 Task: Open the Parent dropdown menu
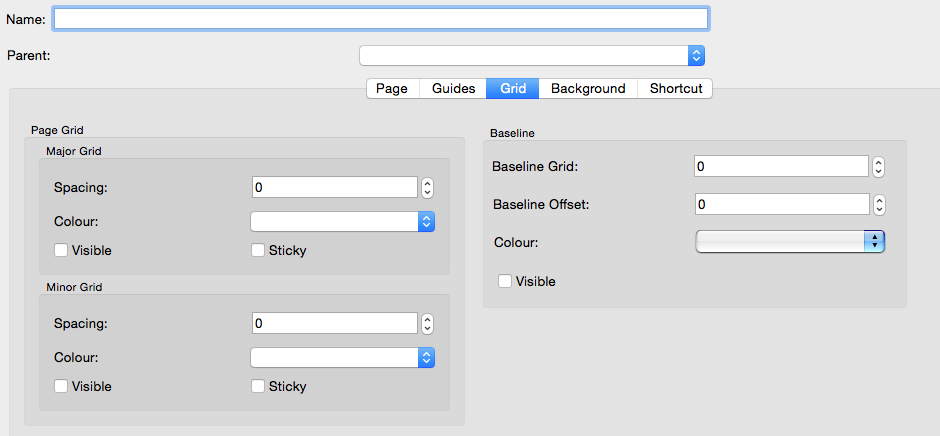point(533,55)
